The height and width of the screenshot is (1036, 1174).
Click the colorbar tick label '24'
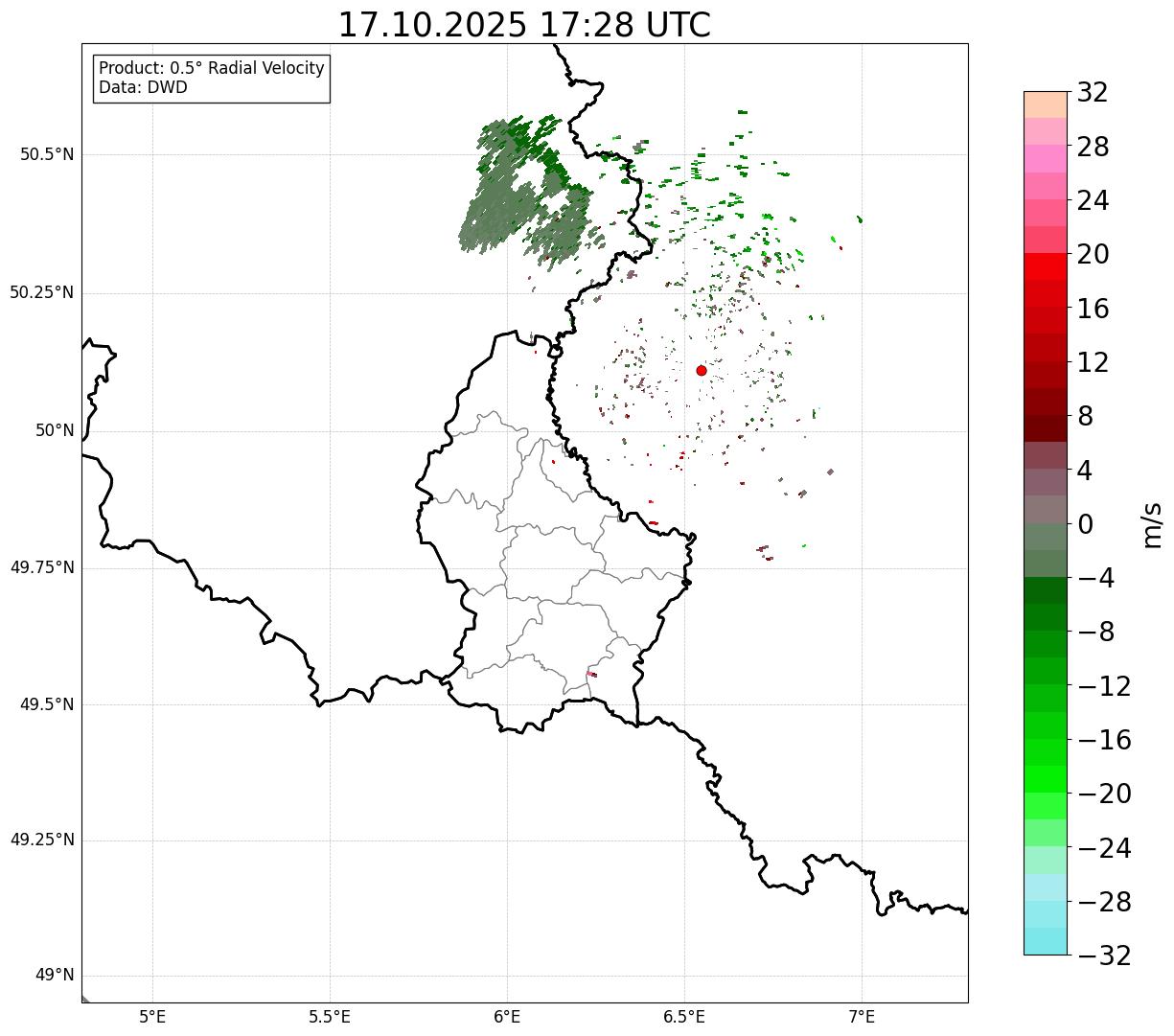1093,201
